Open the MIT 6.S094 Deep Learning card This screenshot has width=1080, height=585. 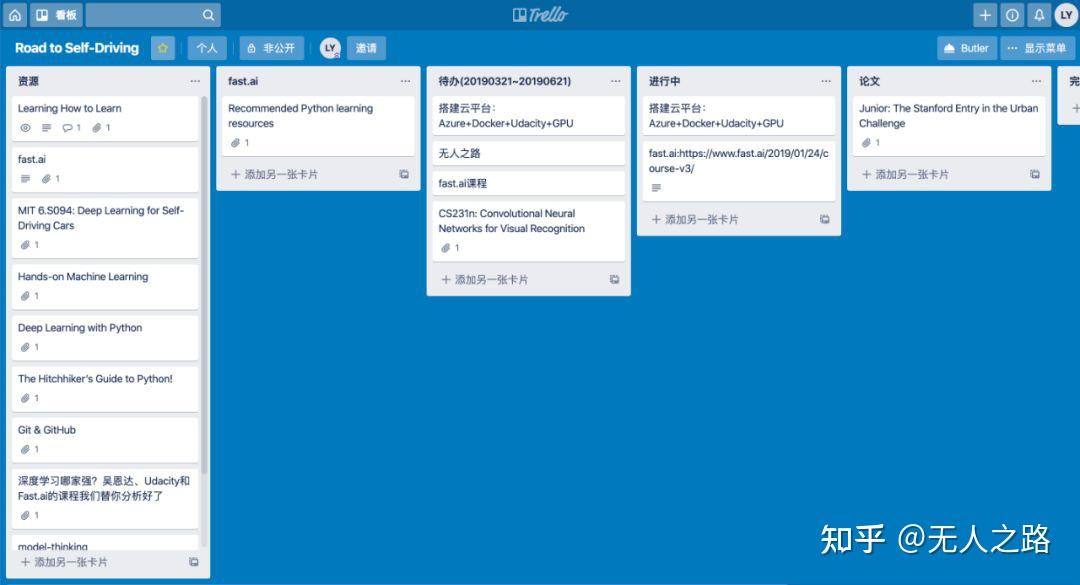click(x=105, y=228)
